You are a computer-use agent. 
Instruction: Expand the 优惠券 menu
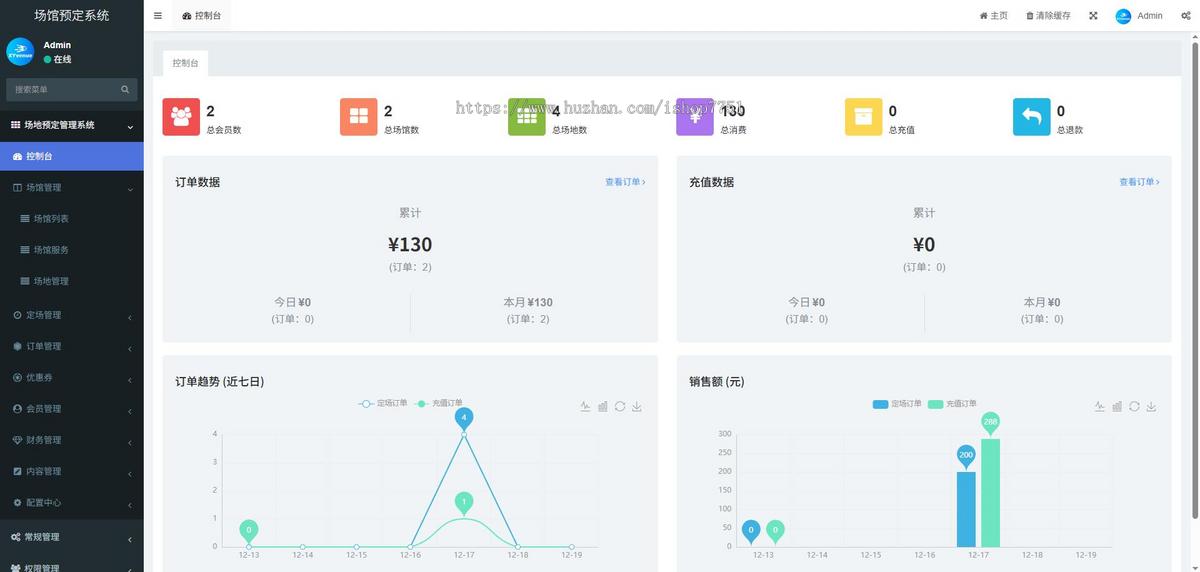[x=71, y=377]
